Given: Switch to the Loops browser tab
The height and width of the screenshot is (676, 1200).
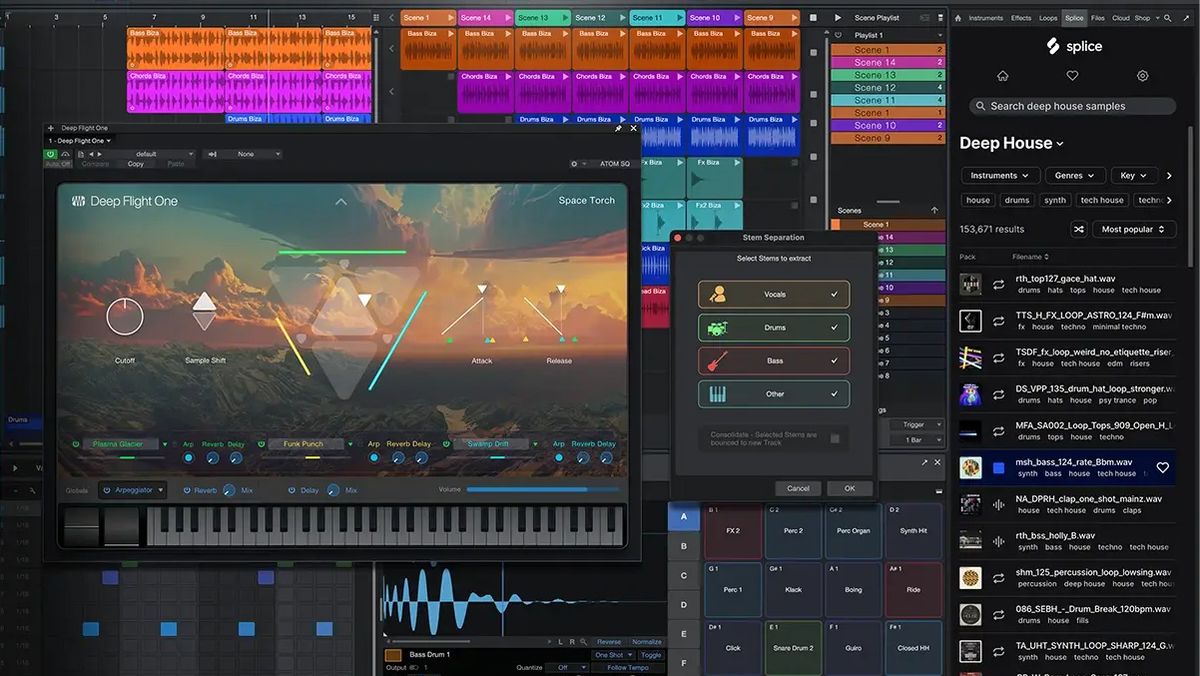Looking at the screenshot, I should click(1048, 18).
